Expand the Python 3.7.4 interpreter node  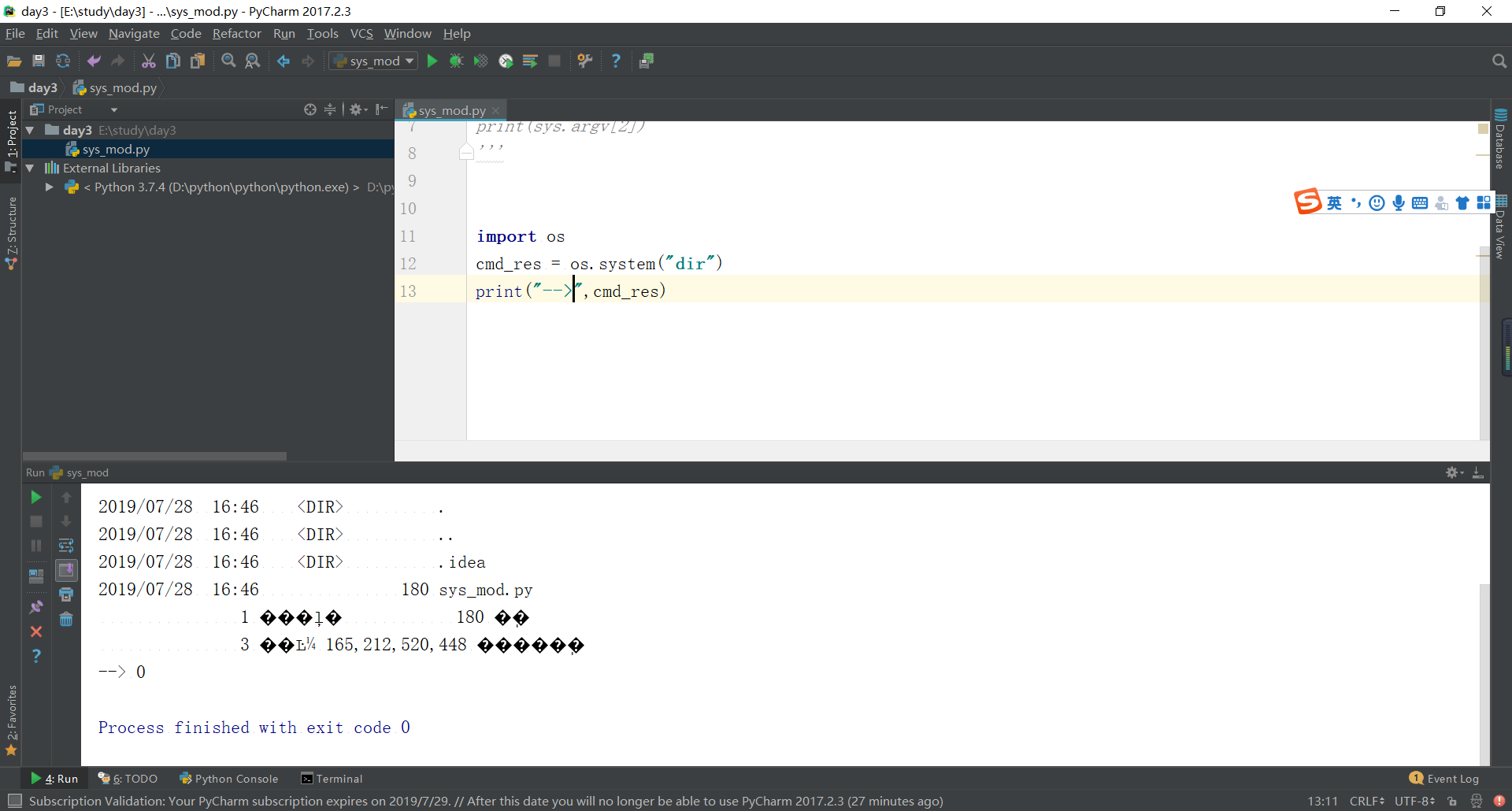(x=49, y=187)
